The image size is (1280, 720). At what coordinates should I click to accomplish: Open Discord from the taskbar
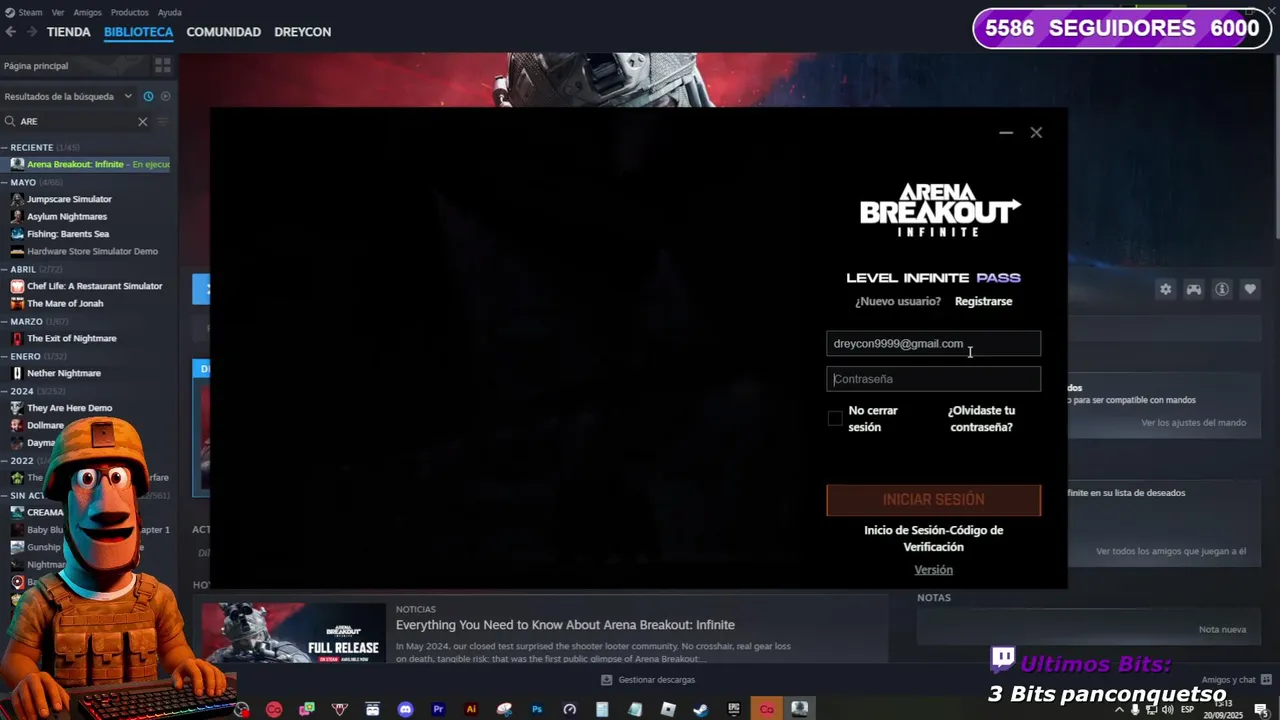pos(405,709)
